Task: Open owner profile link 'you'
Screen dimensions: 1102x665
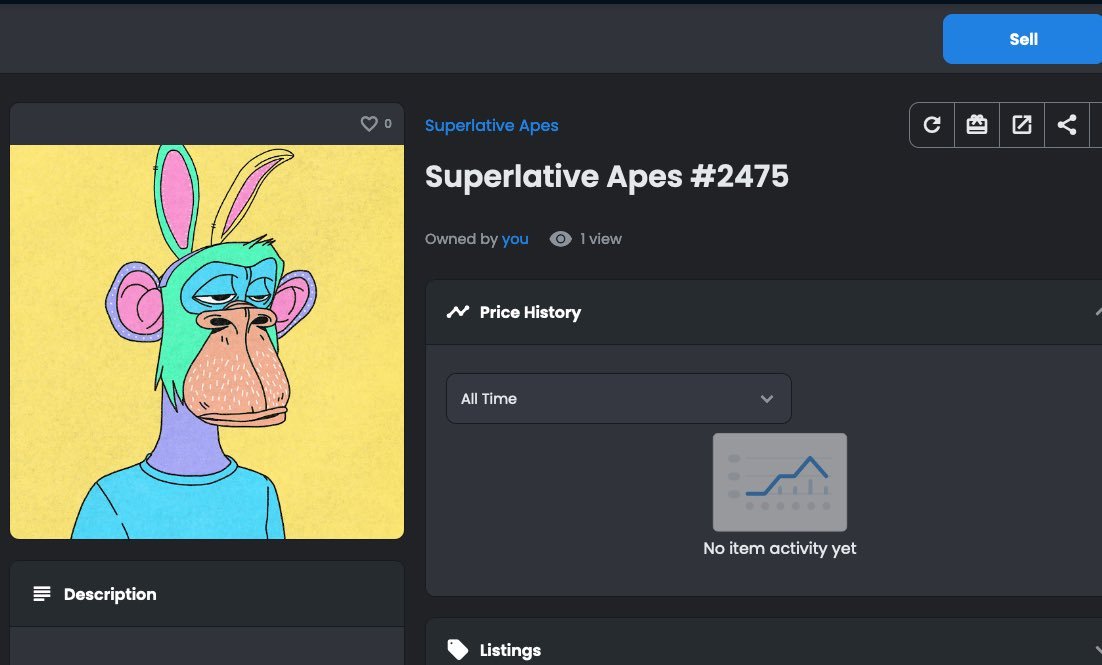Action: click(515, 239)
